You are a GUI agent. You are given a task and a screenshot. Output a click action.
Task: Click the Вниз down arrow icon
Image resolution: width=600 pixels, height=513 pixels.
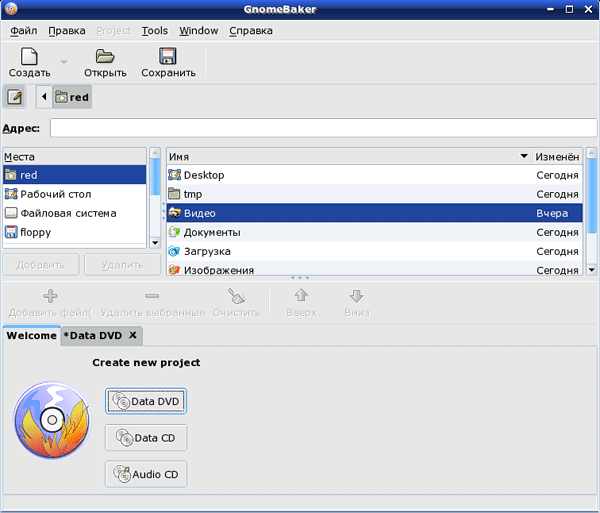click(356, 296)
